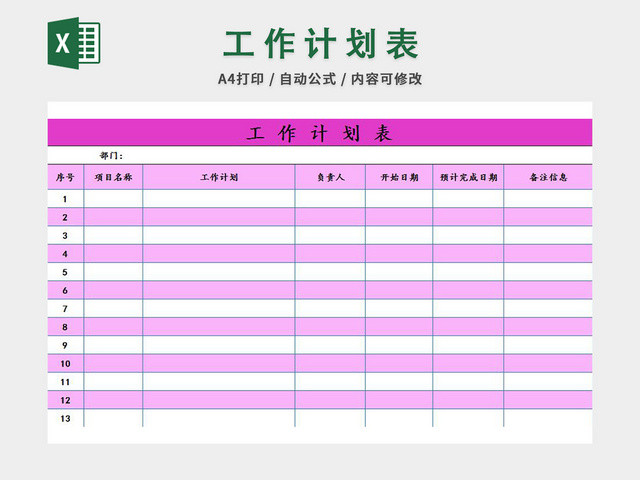
Task: Click row number 11 cell
Action: click(66, 382)
